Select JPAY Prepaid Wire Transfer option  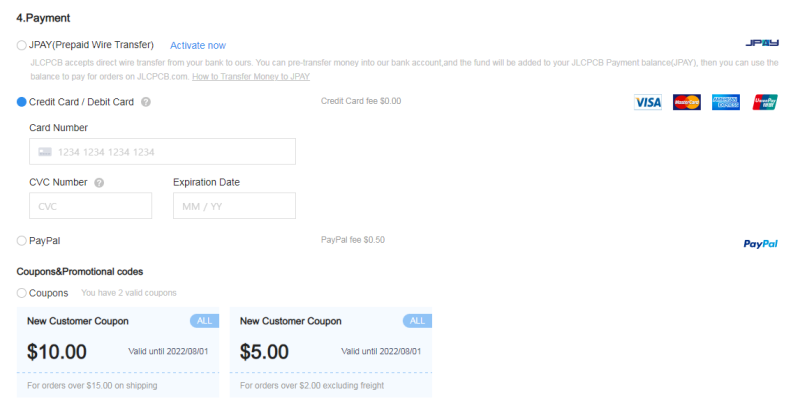[x=22, y=45]
